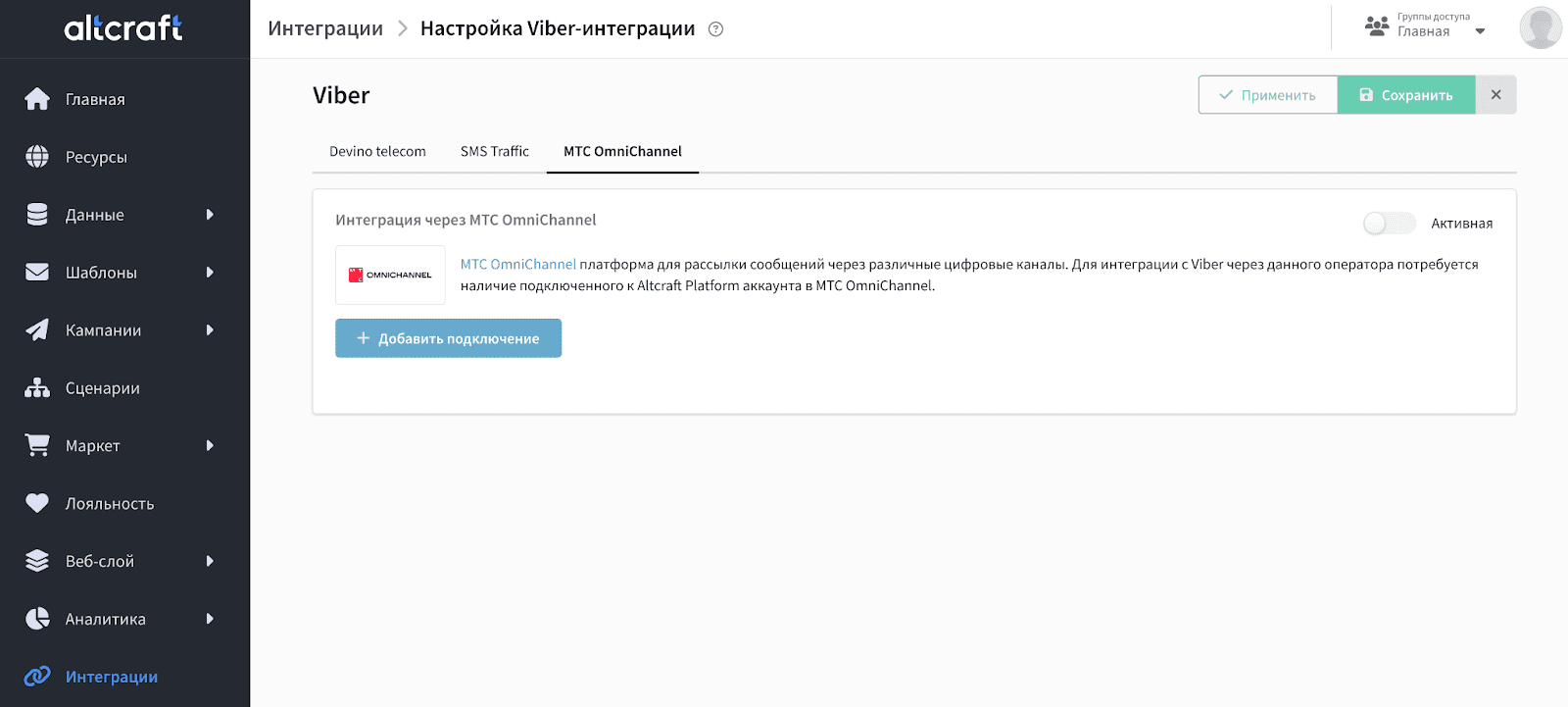Click the Шаблоны envelope icon

(37, 272)
